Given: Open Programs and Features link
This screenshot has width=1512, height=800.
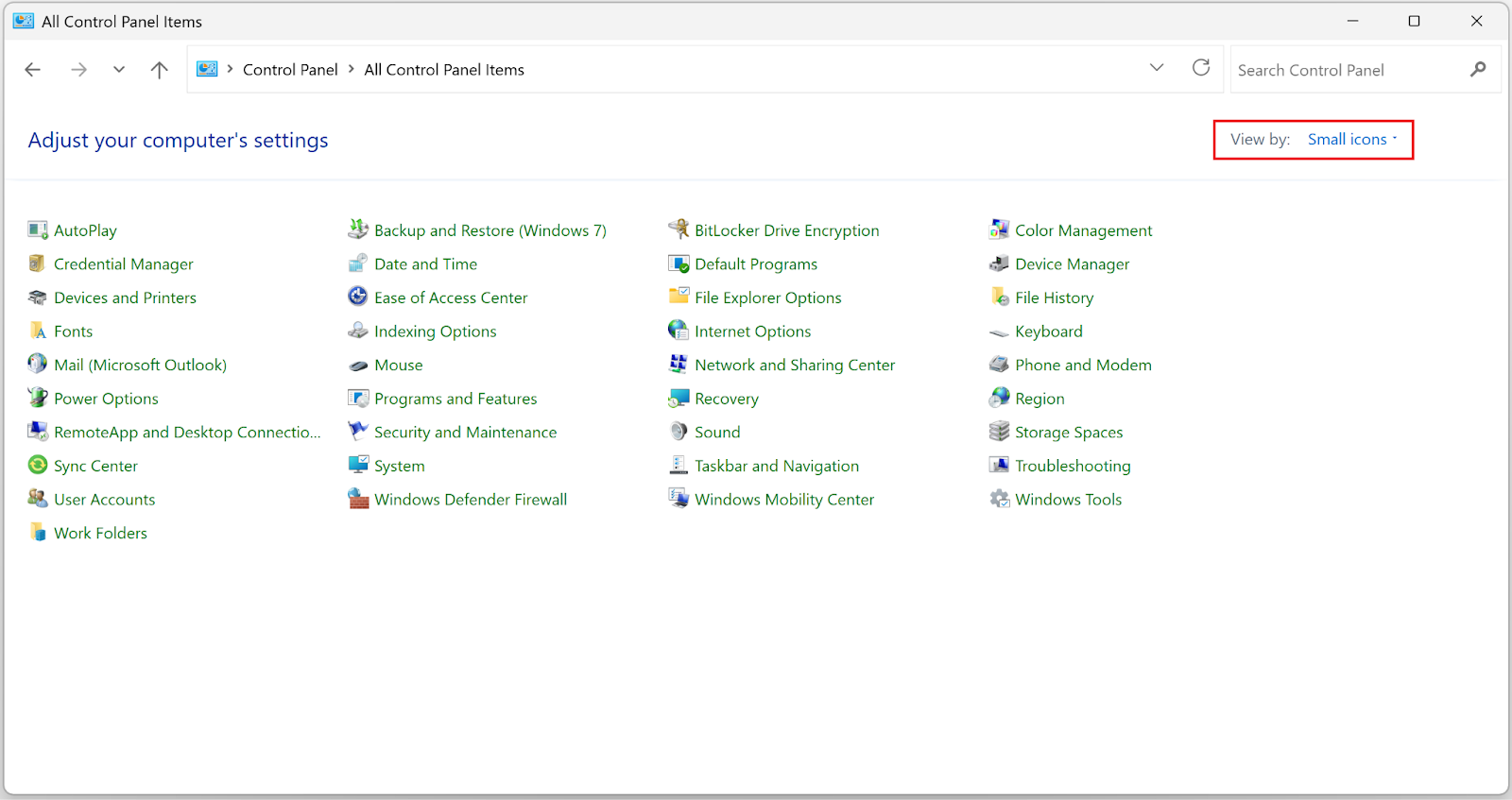Looking at the screenshot, I should [455, 399].
